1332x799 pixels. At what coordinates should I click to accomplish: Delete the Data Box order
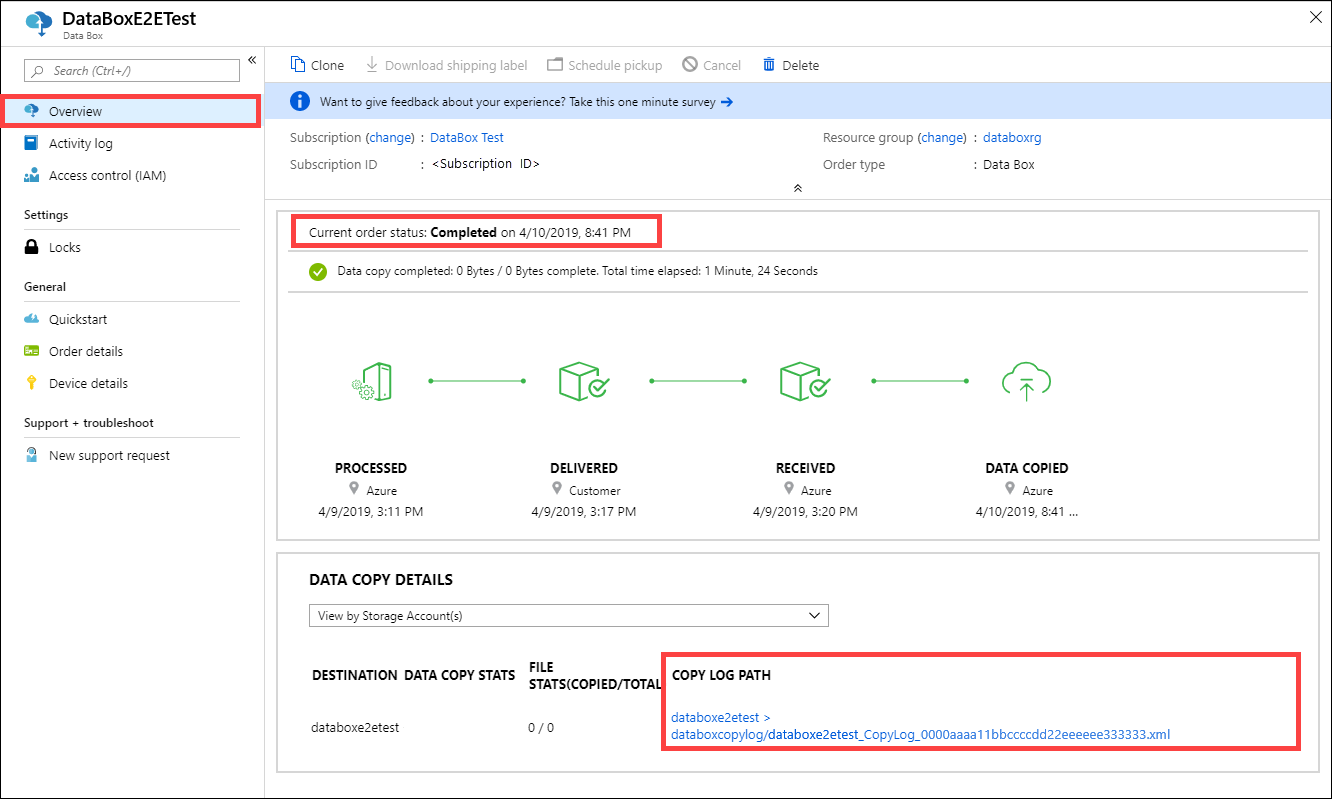[790, 64]
